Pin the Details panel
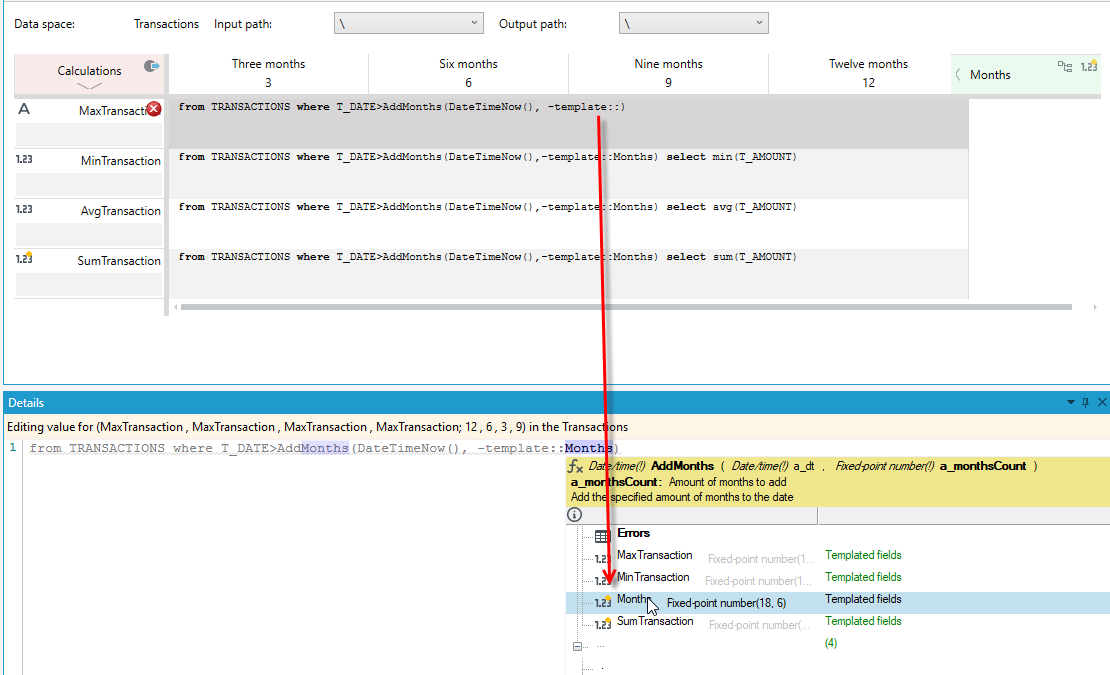The height and width of the screenshot is (675, 1110). 1085,402
